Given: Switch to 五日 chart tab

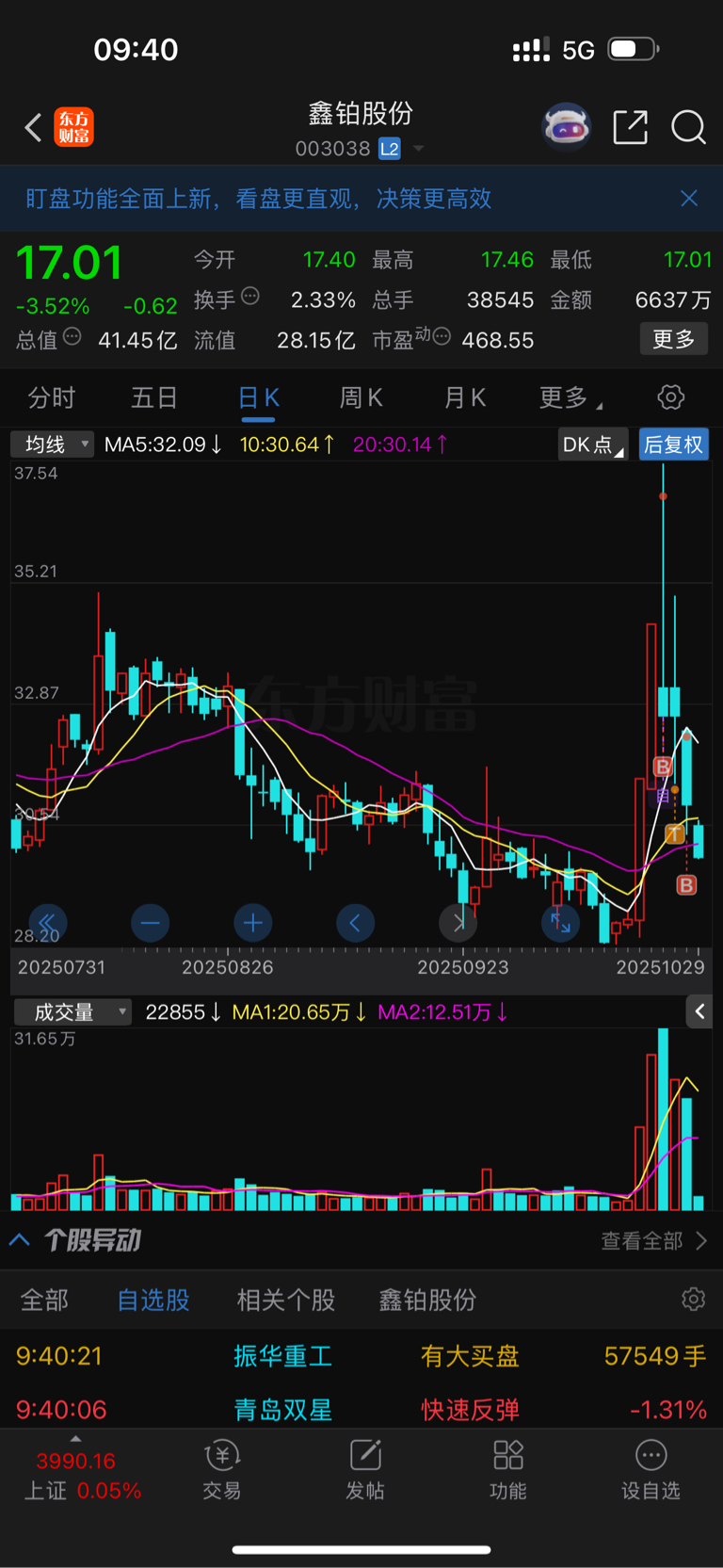Looking at the screenshot, I should 154,398.
